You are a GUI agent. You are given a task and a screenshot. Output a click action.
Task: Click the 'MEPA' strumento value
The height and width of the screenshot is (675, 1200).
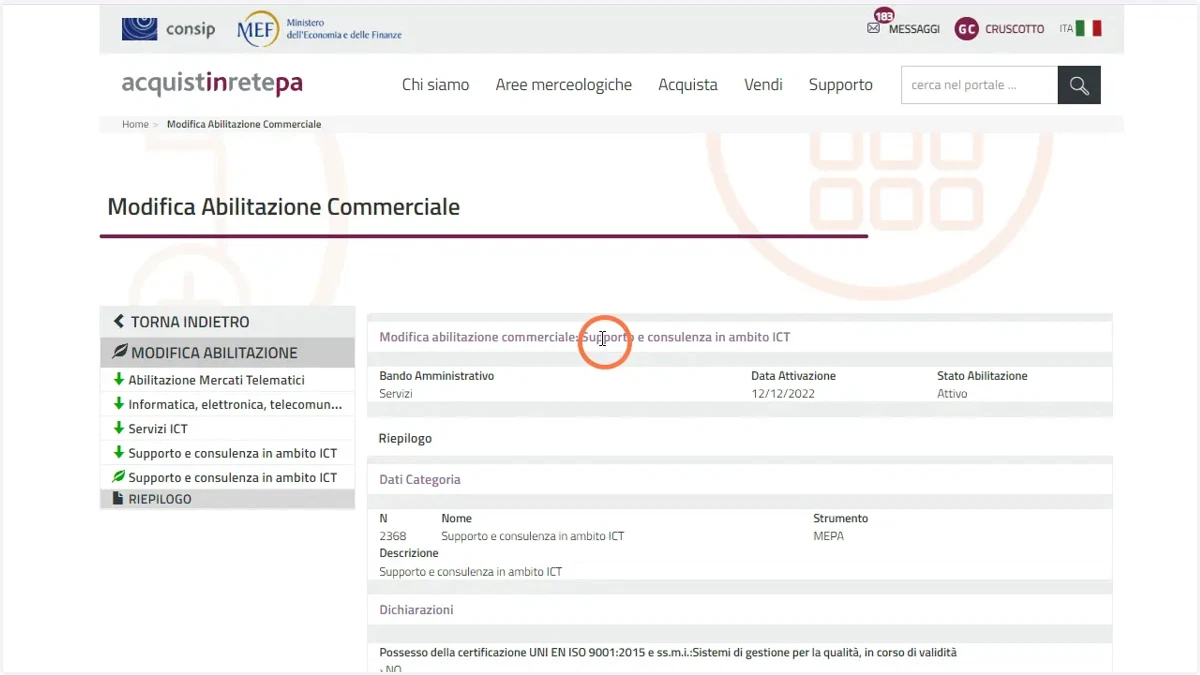[828, 536]
